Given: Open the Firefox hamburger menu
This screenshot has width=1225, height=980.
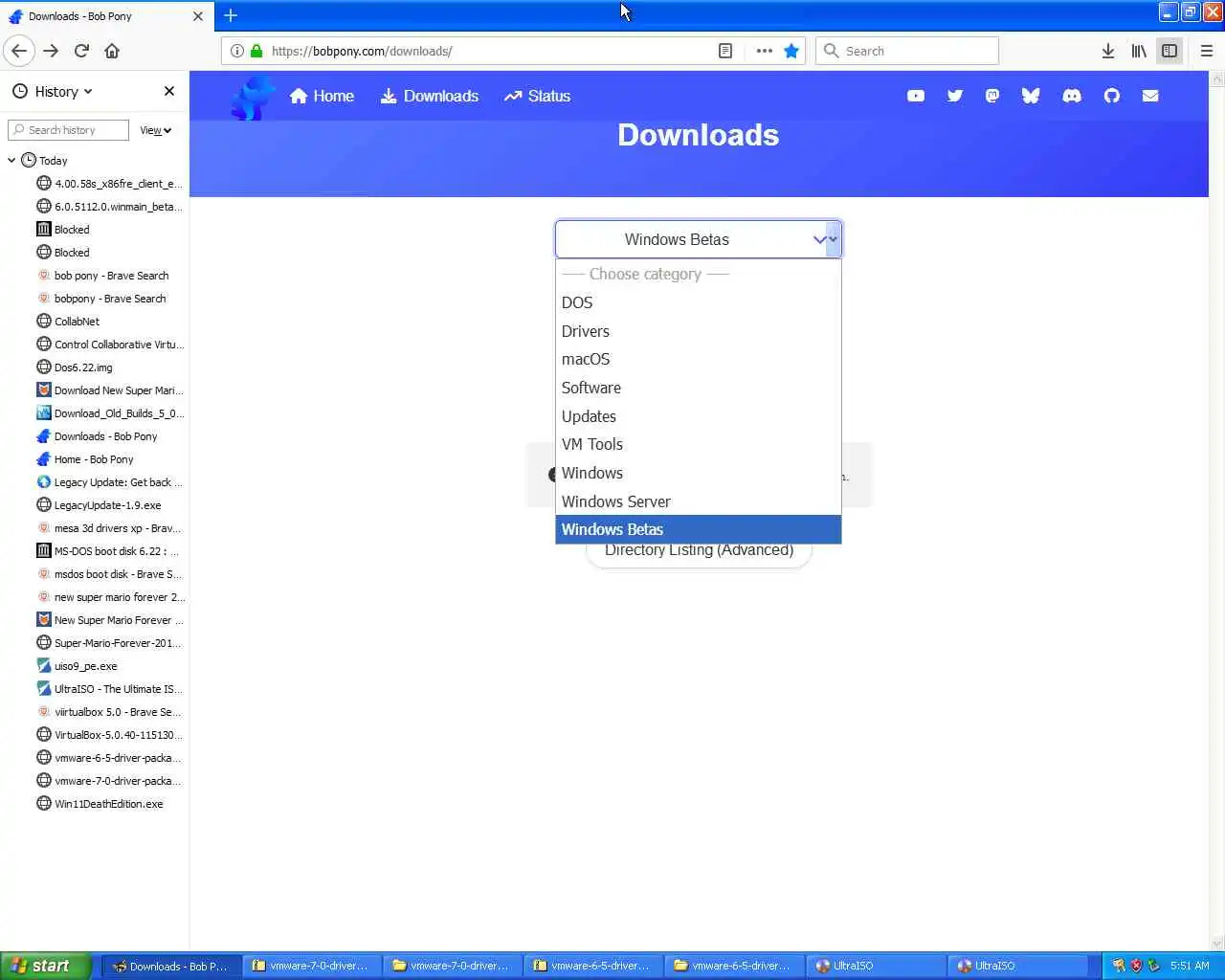Looking at the screenshot, I should coord(1207,51).
